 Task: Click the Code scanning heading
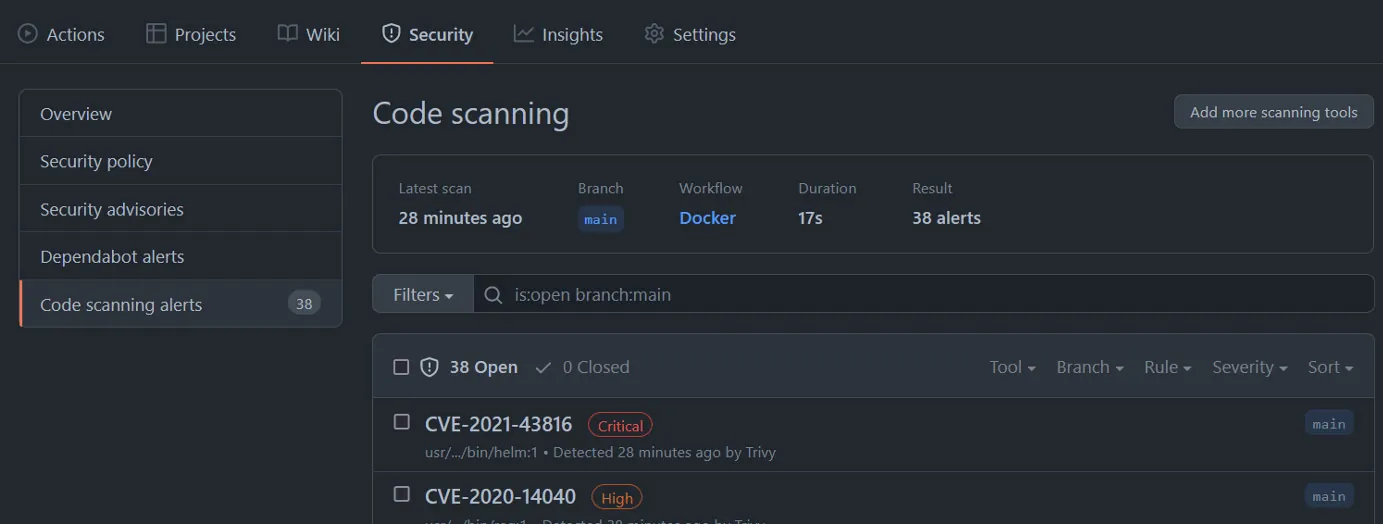click(471, 113)
